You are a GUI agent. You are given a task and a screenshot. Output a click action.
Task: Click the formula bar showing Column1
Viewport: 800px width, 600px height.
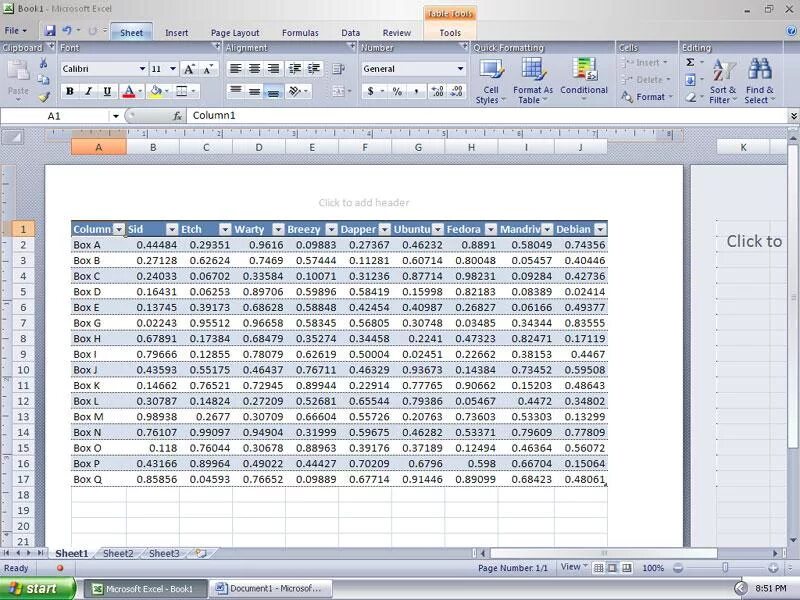(x=487, y=116)
